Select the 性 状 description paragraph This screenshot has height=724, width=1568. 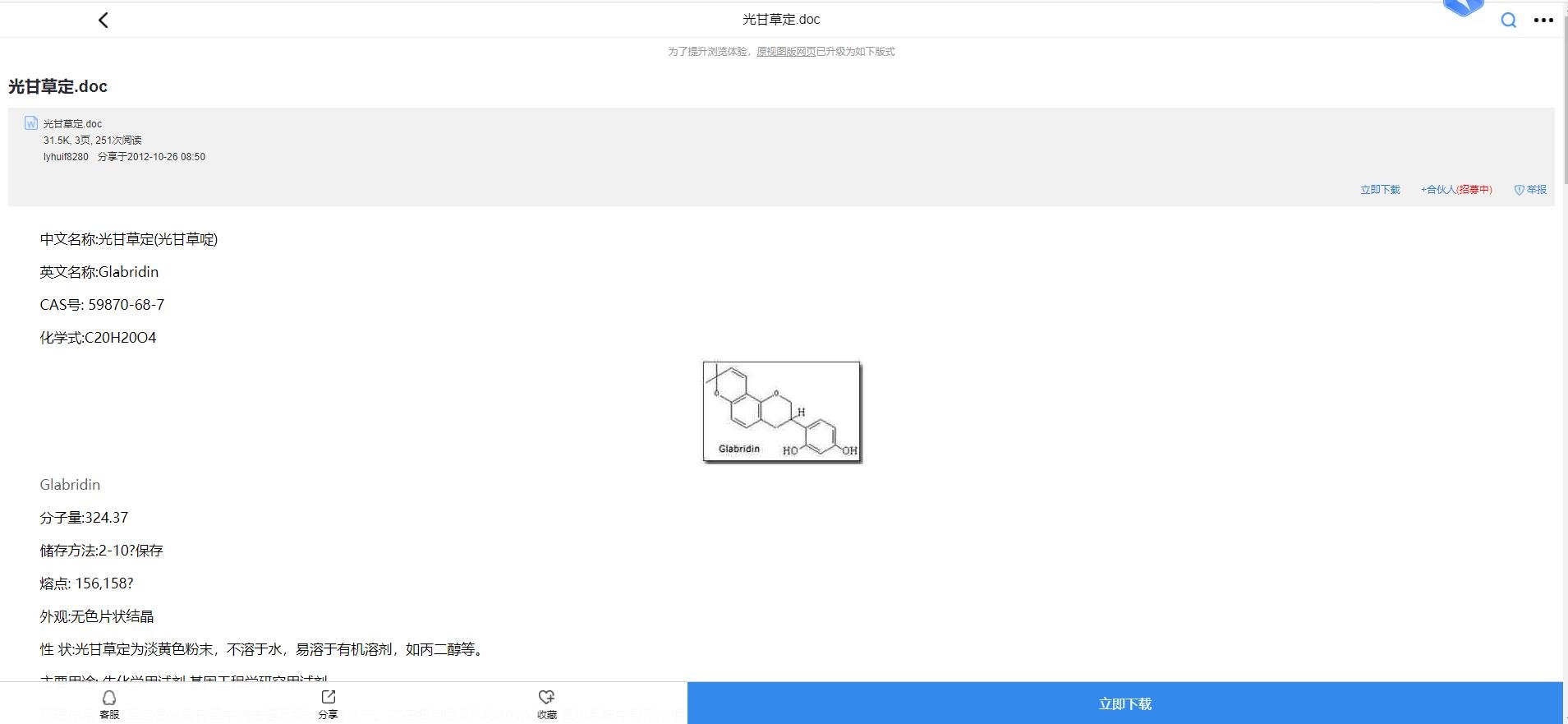(x=263, y=649)
